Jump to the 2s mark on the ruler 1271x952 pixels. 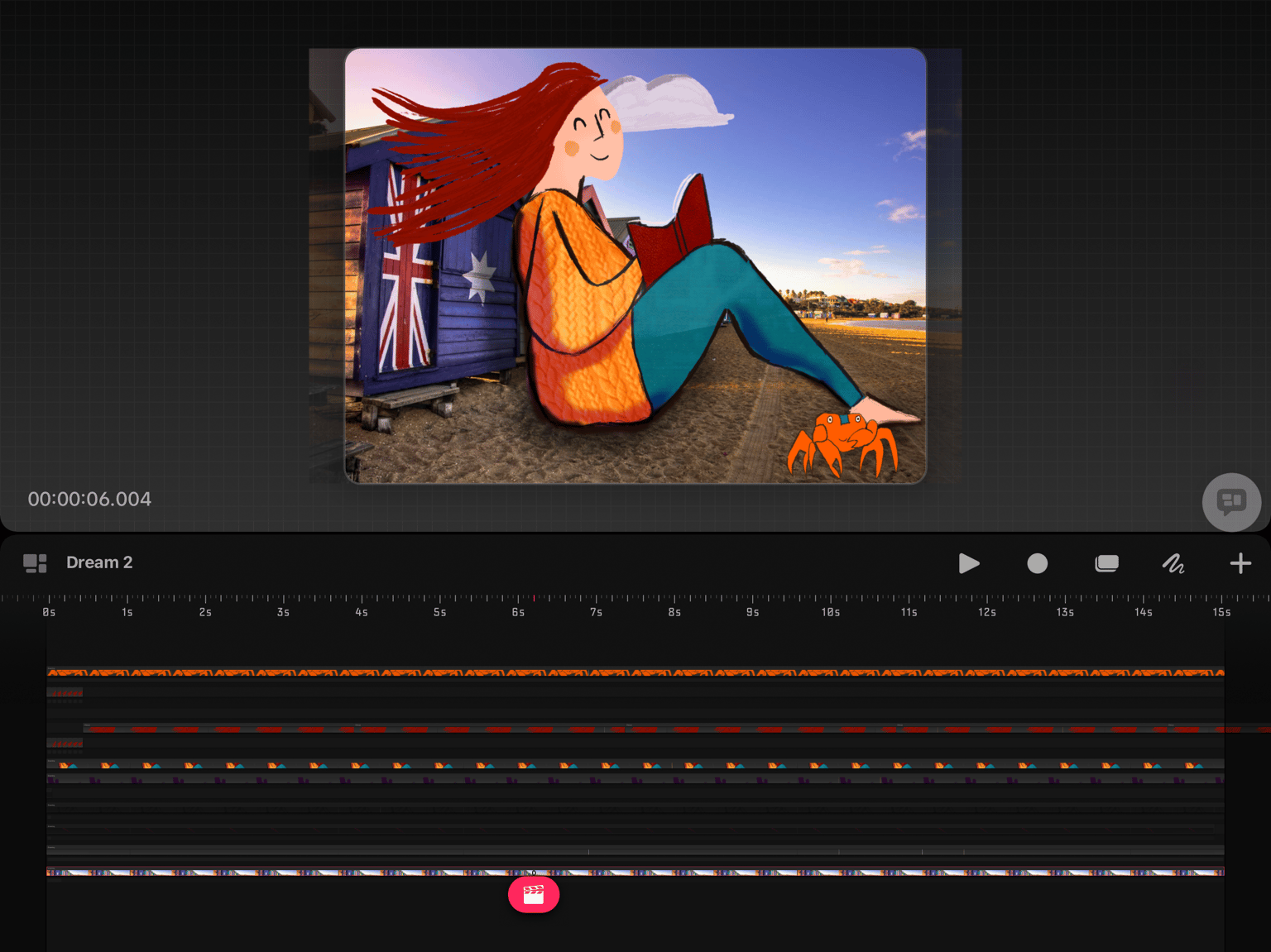(x=205, y=612)
